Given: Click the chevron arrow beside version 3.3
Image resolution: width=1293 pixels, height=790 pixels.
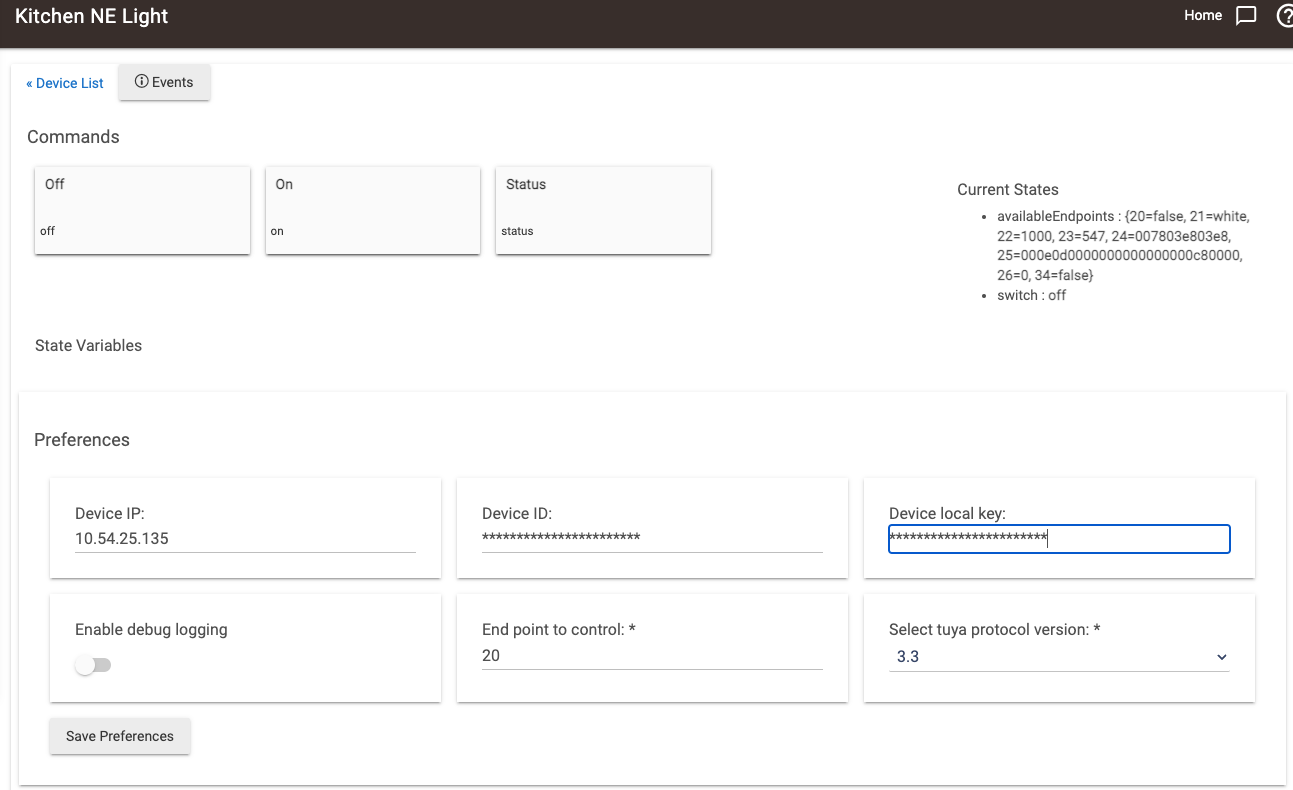Looking at the screenshot, I should coord(1221,657).
